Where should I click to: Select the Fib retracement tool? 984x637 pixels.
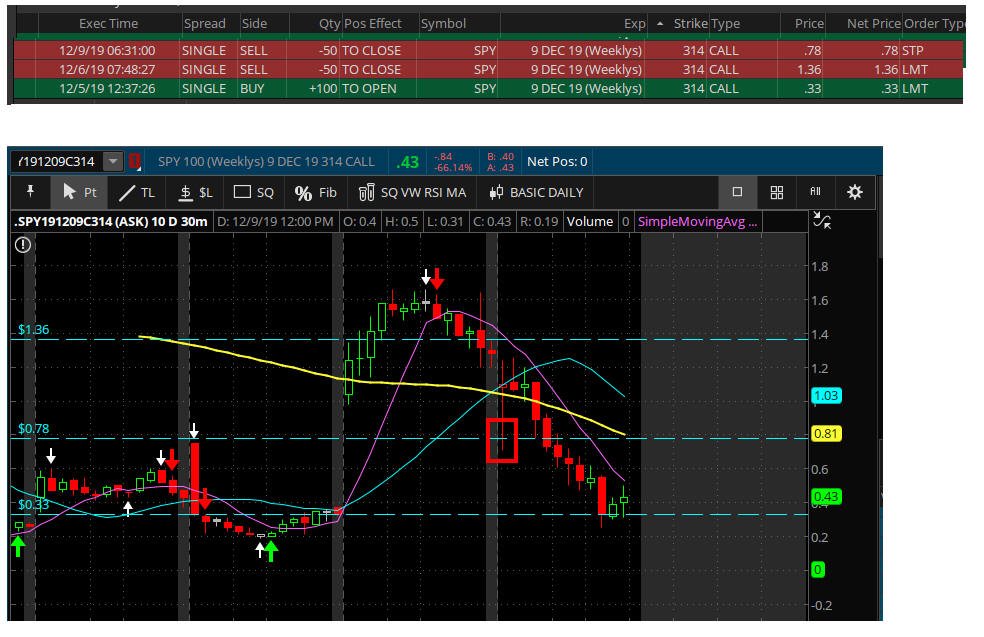pos(316,193)
